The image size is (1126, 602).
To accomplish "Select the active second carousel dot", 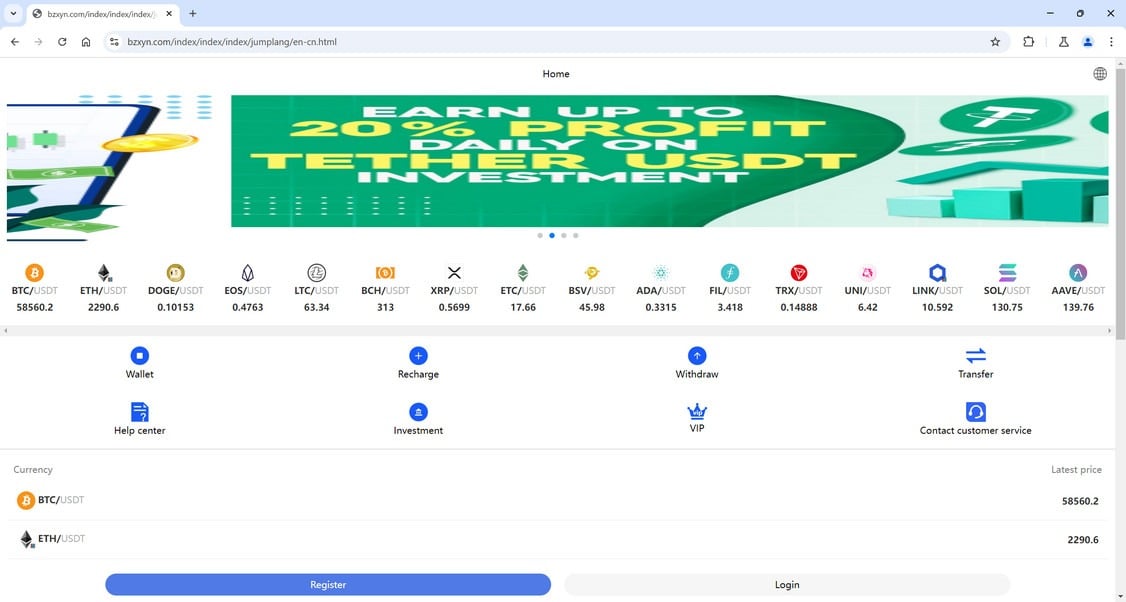I will click(552, 236).
